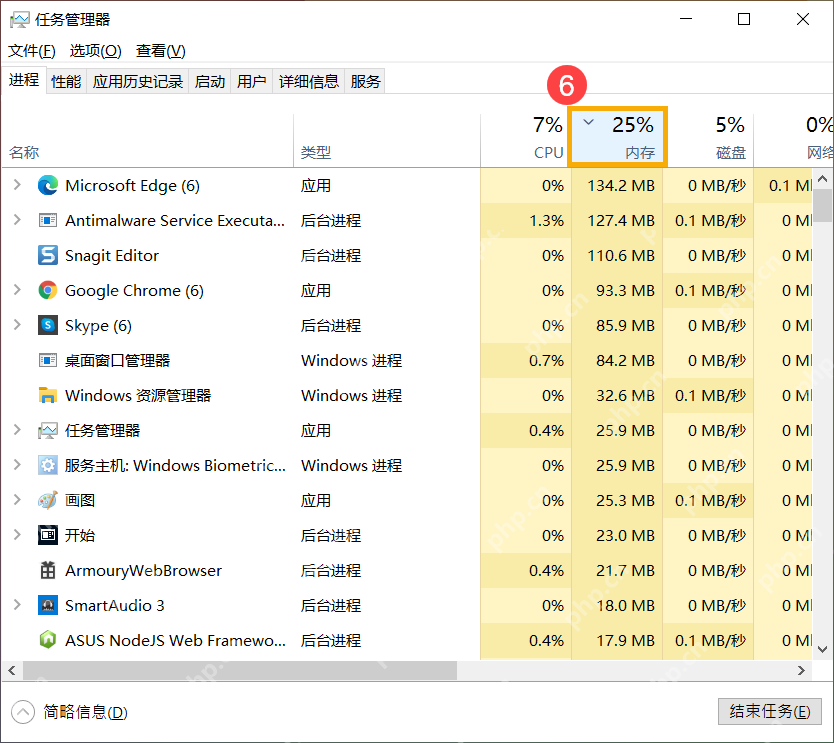Screen dimensions: 834x743
Task: Select the Windows 资源管理器 process name
Action: pyautogui.click(x=138, y=396)
